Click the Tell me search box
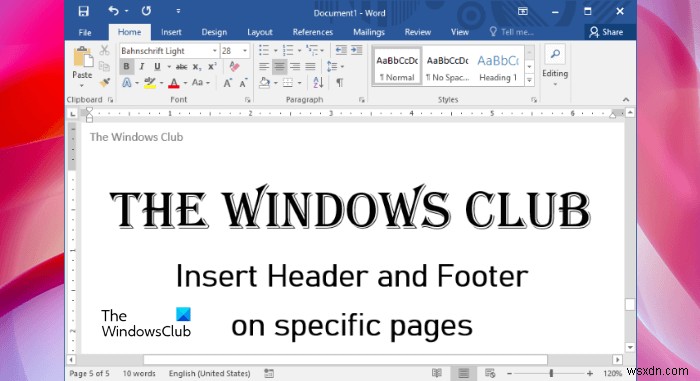This screenshot has width=700, height=381. point(512,32)
